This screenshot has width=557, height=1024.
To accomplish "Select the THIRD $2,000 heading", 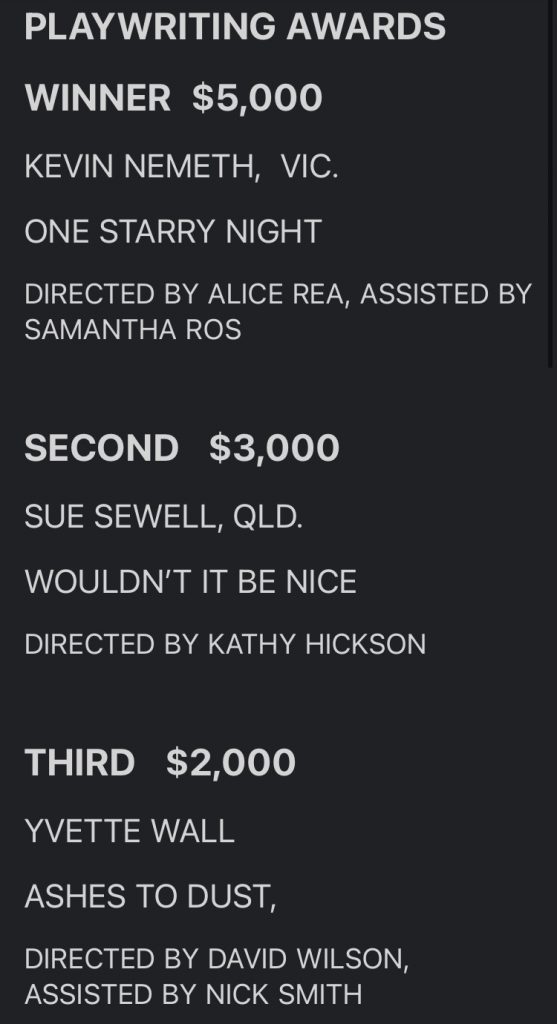I will [x=160, y=763].
